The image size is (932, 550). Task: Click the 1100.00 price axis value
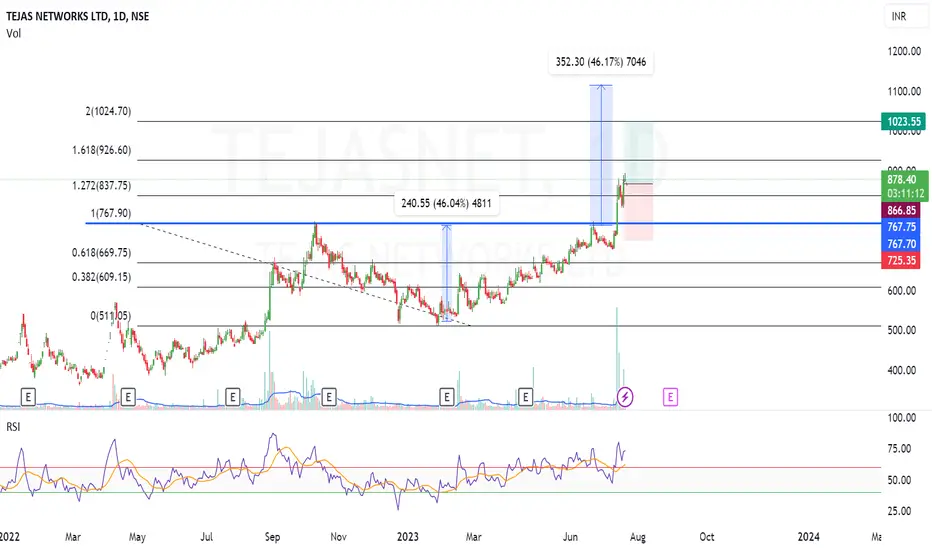click(x=904, y=91)
